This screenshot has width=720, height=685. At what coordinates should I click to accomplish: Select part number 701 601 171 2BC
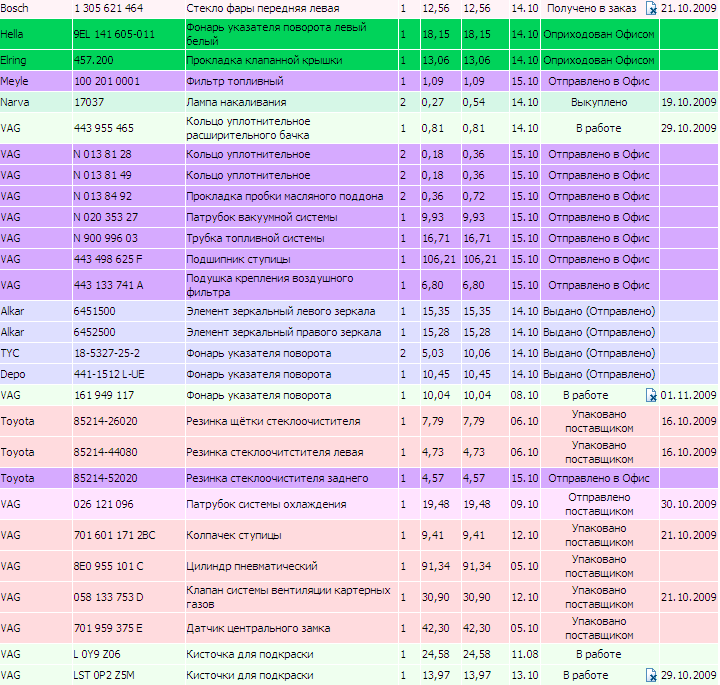point(114,535)
